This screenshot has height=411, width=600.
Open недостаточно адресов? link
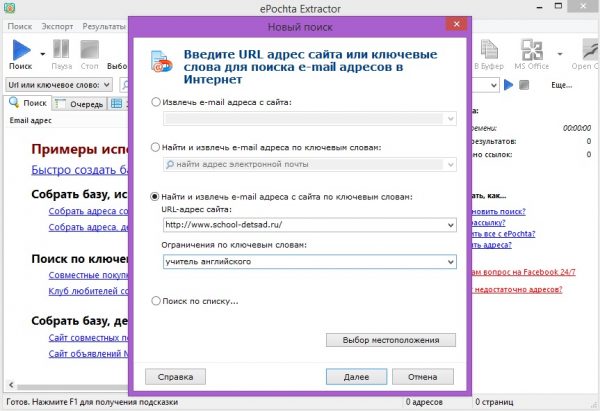[x=517, y=290]
